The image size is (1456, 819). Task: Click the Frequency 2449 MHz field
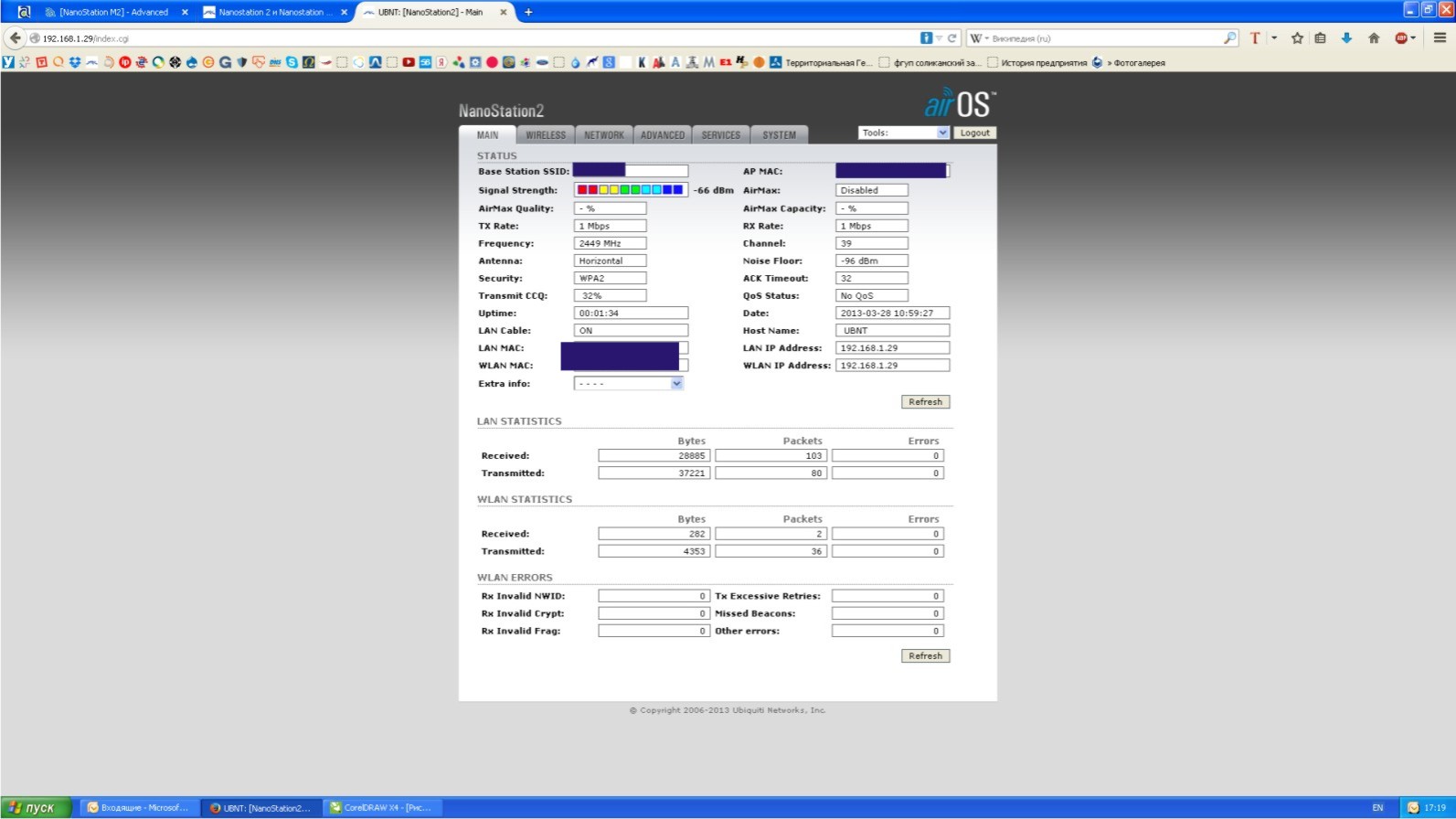point(610,243)
